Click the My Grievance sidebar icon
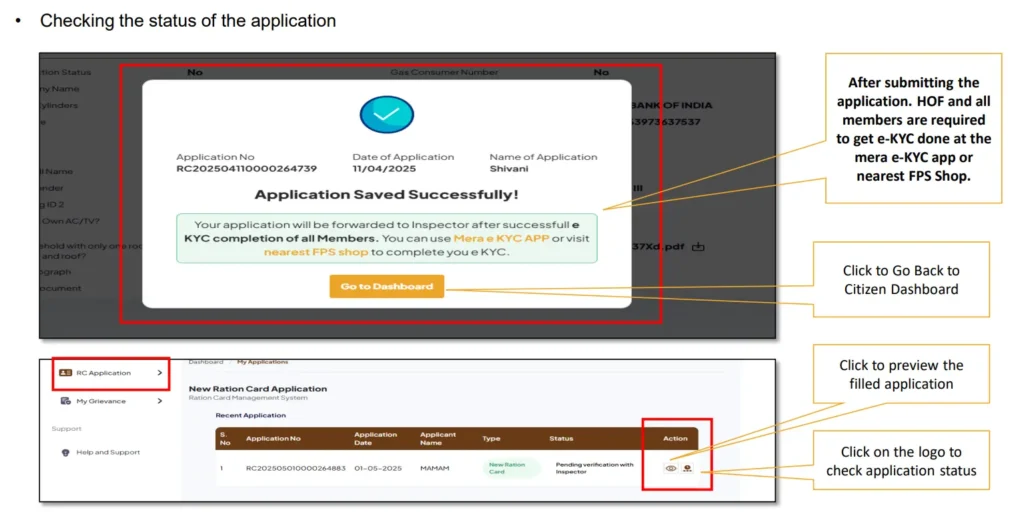The width and height of the screenshot is (1024, 514). (65, 401)
